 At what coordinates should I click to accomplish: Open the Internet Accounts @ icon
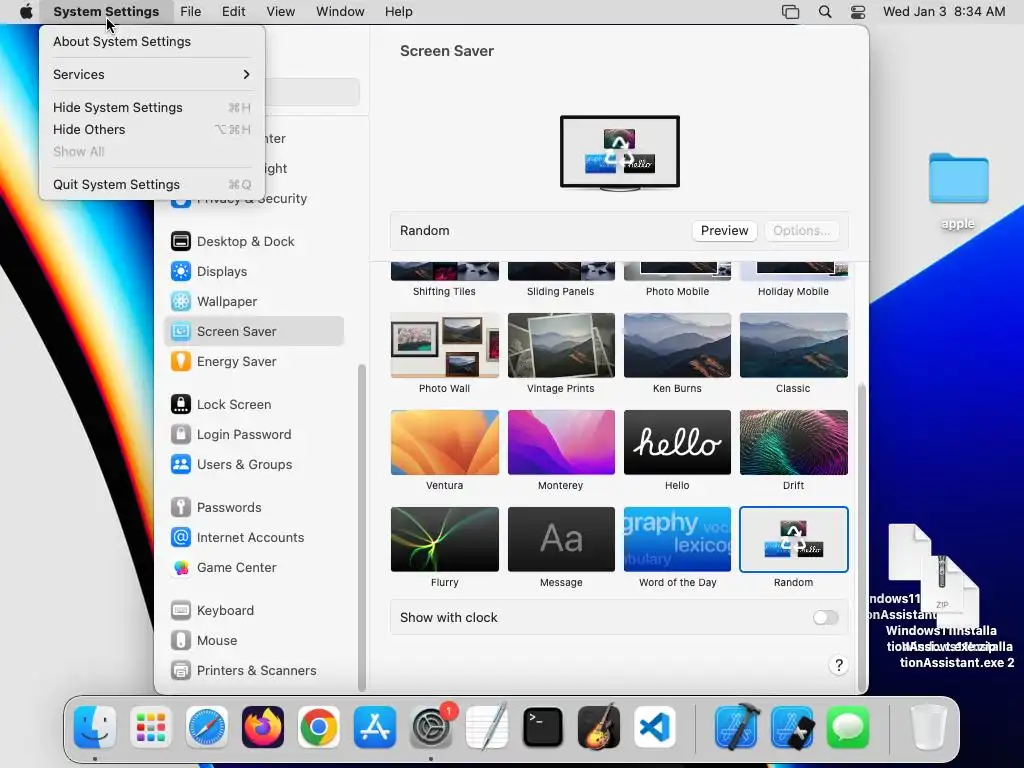(180, 537)
